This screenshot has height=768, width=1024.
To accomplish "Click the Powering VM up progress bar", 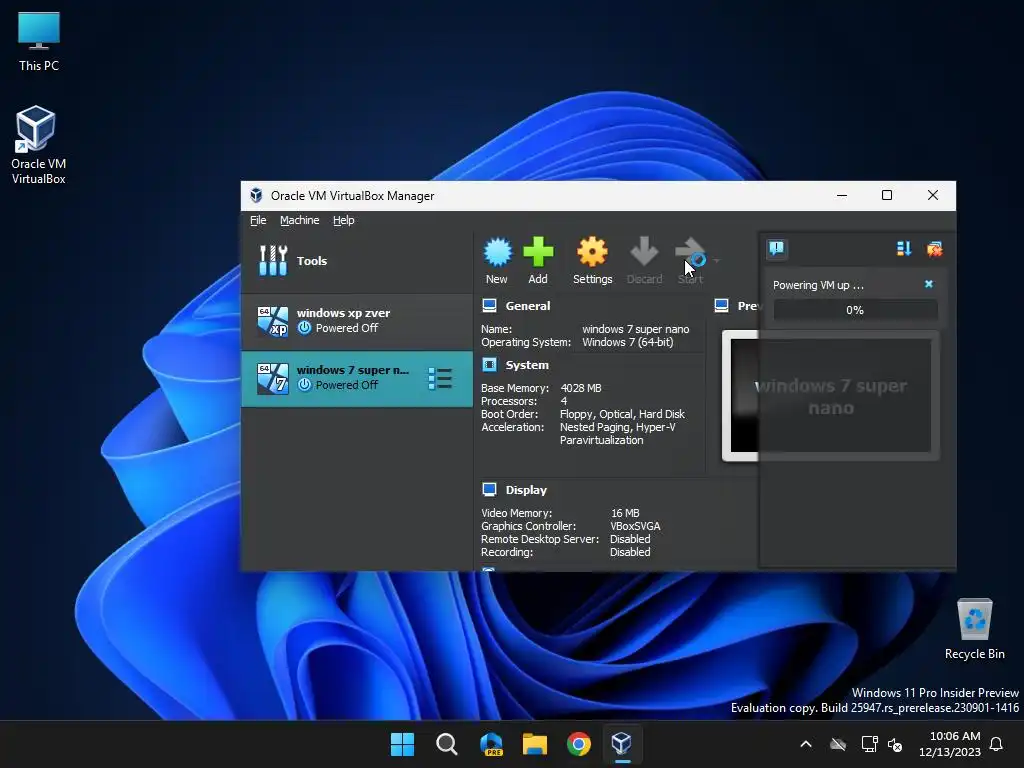I will (x=855, y=310).
